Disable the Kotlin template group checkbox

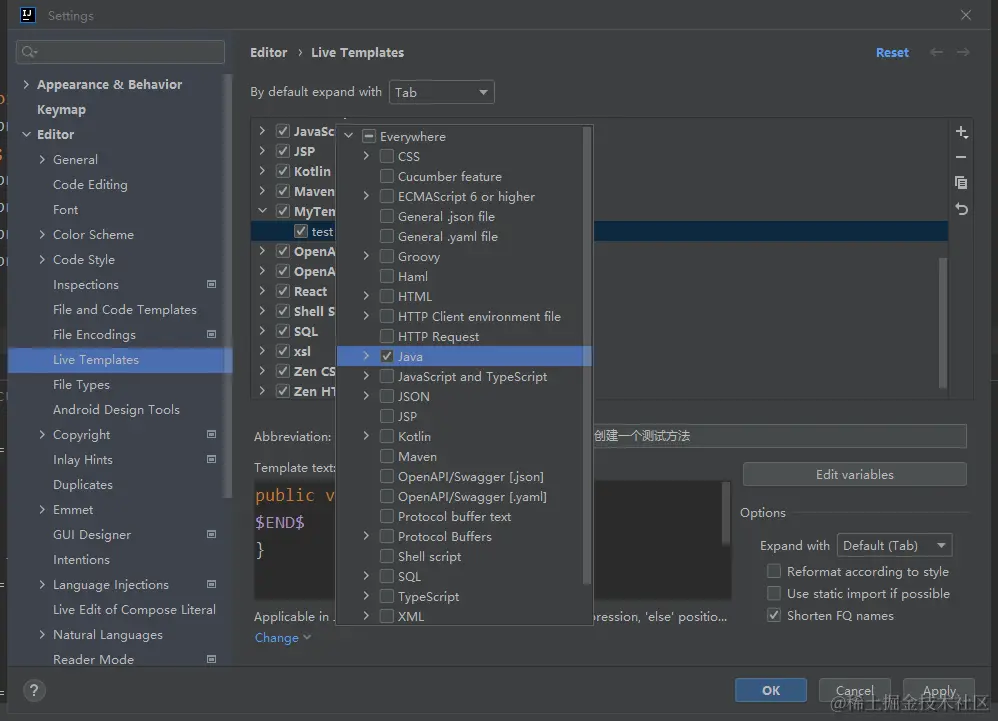click(283, 171)
